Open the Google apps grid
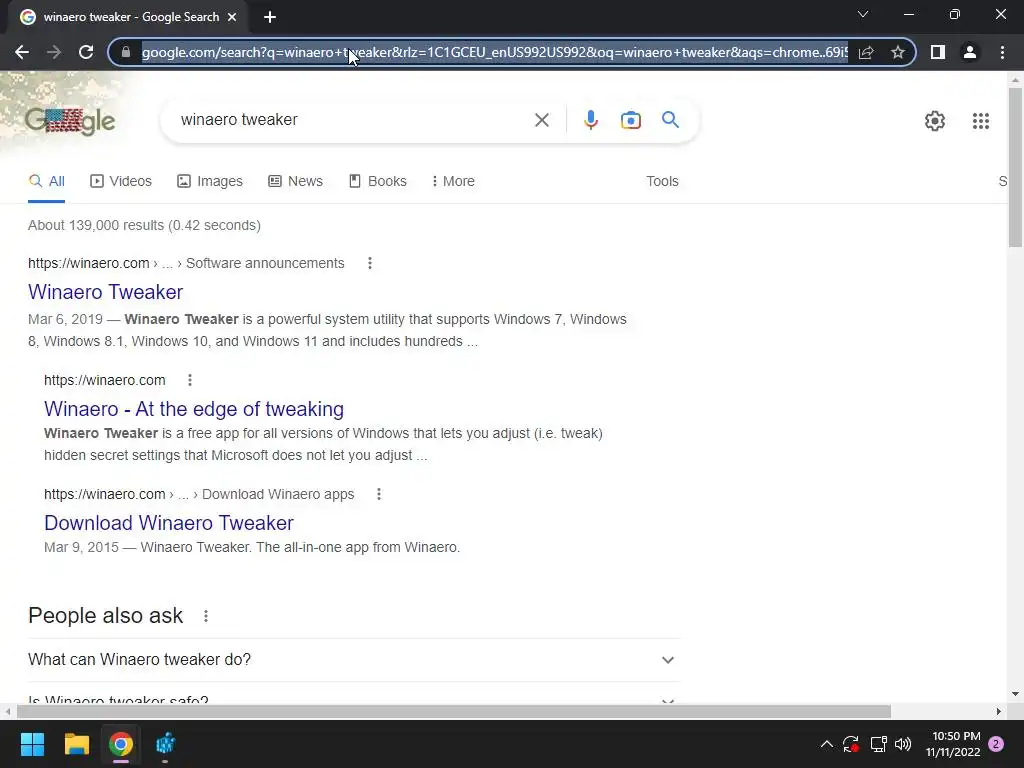 (x=980, y=121)
